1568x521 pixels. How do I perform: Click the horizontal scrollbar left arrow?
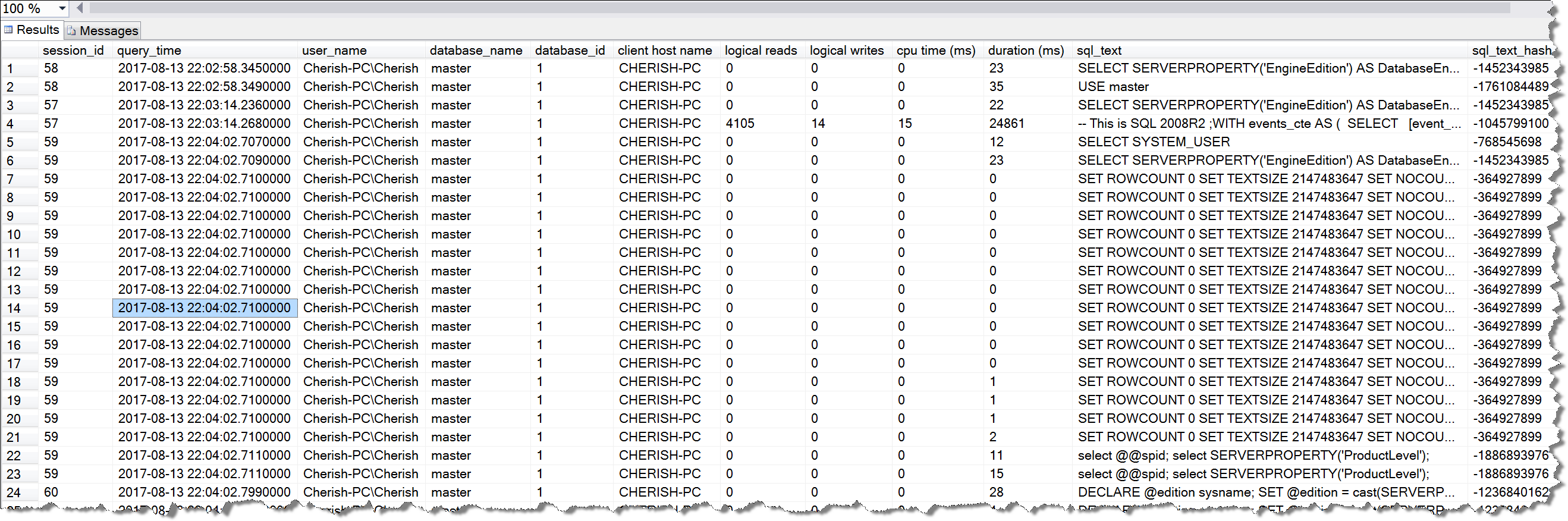80,8
